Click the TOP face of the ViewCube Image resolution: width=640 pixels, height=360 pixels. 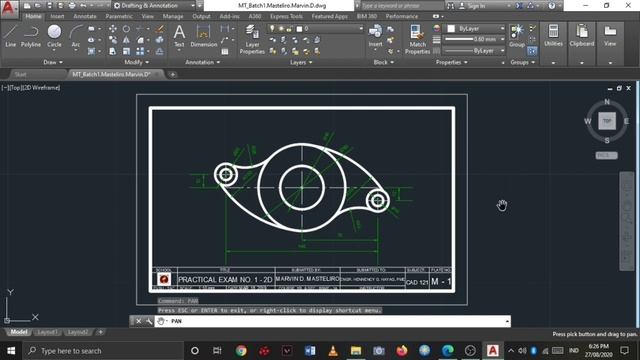[x=607, y=121]
